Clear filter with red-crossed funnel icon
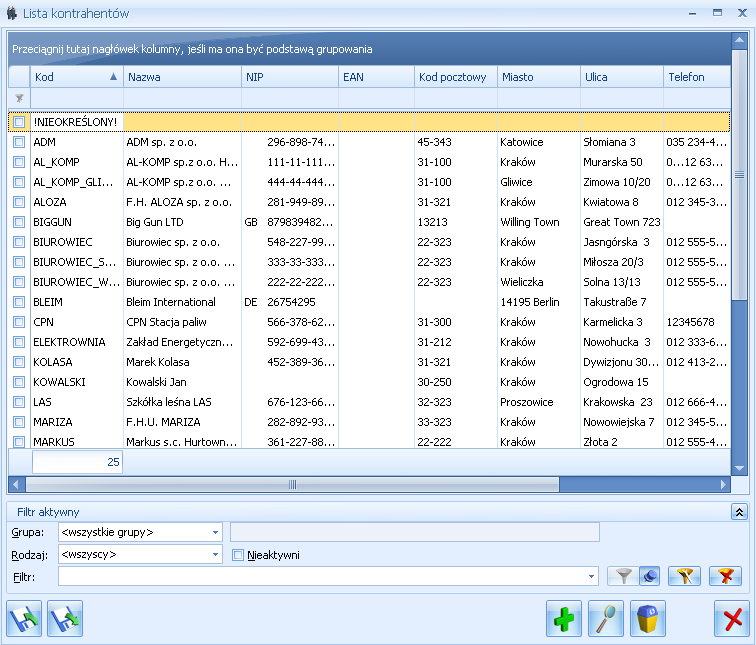 (x=726, y=576)
